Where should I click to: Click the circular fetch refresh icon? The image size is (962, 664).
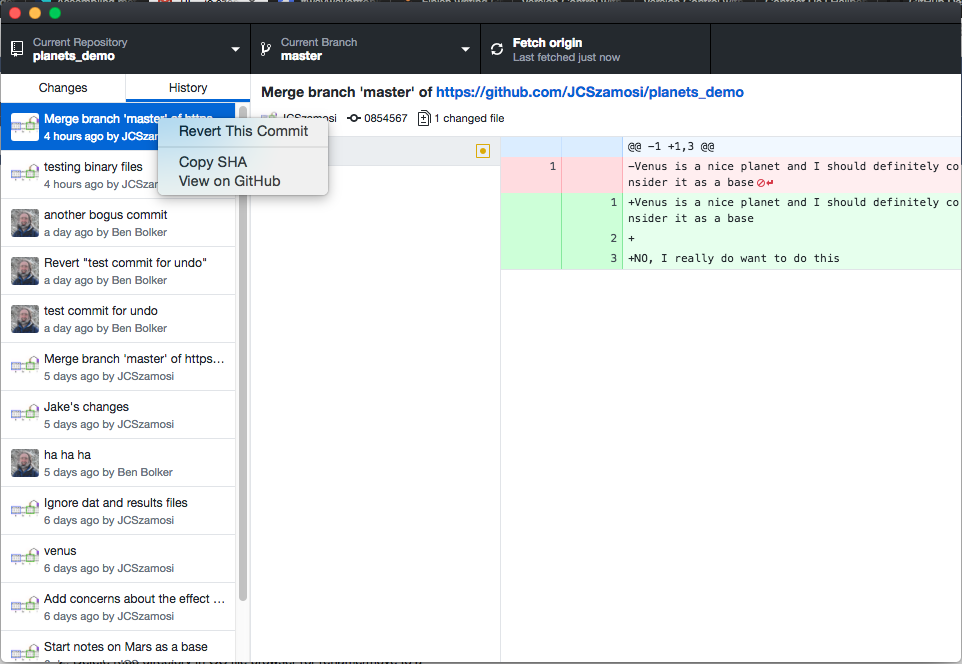coord(496,47)
